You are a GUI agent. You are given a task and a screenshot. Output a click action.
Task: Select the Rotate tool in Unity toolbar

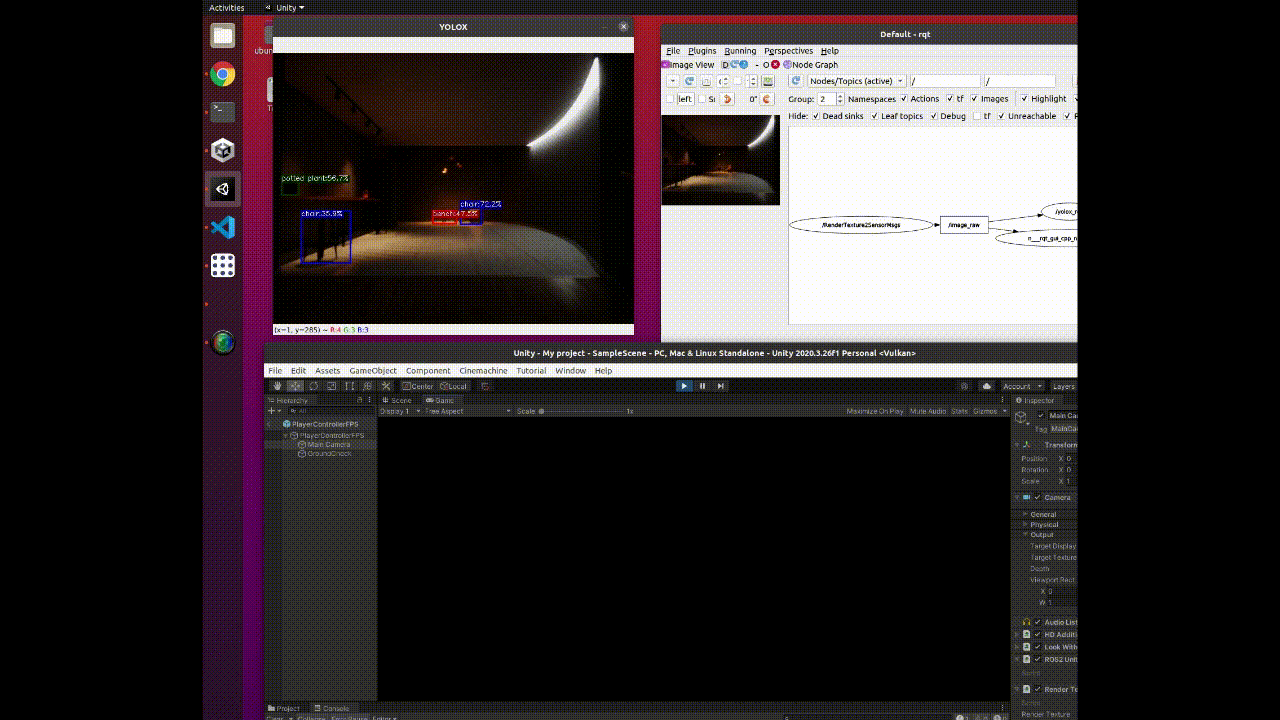[x=313, y=386]
